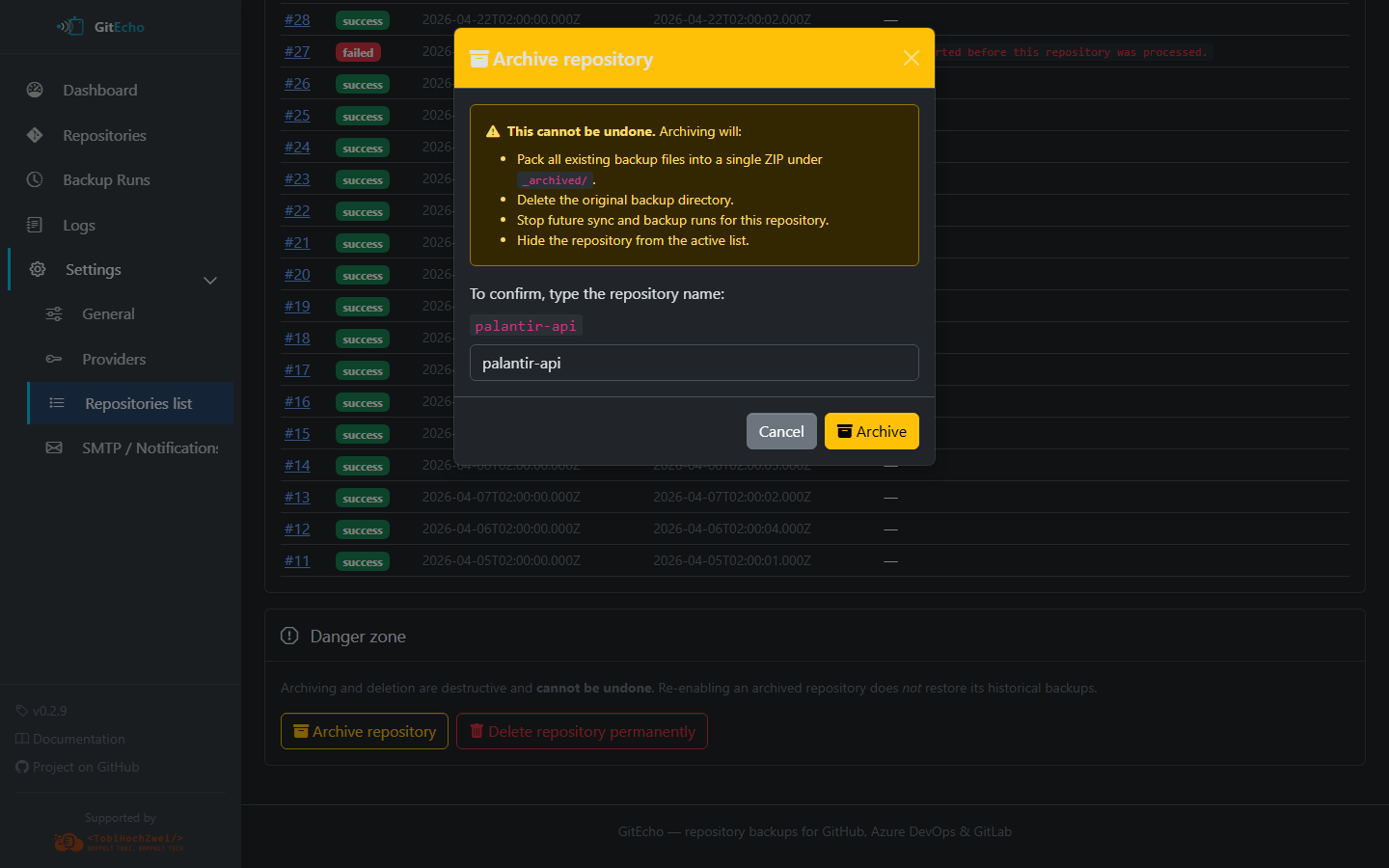
Task: Focus the repository name confirmation field
Action: [694, 363]
